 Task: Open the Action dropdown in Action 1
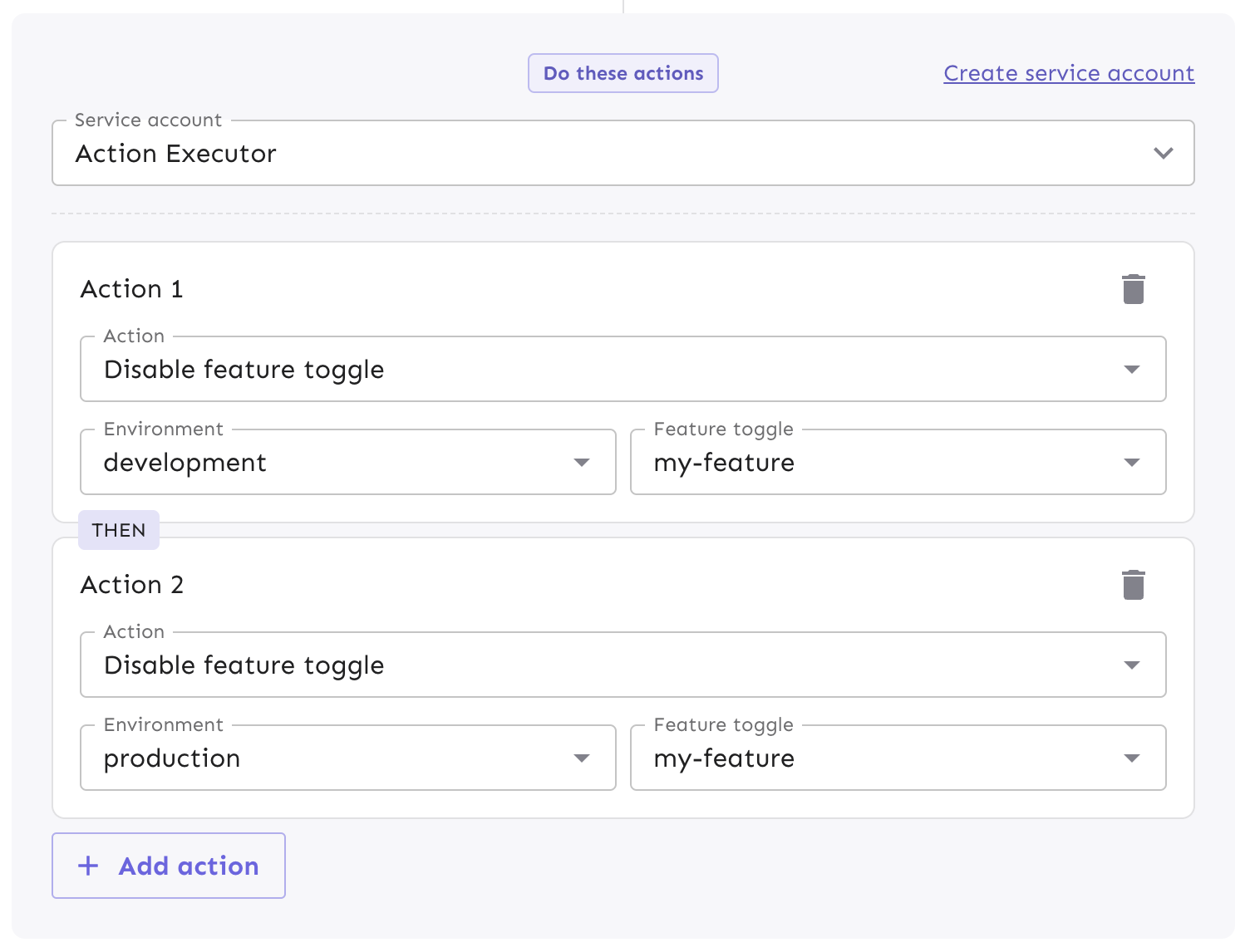(622, 369)
